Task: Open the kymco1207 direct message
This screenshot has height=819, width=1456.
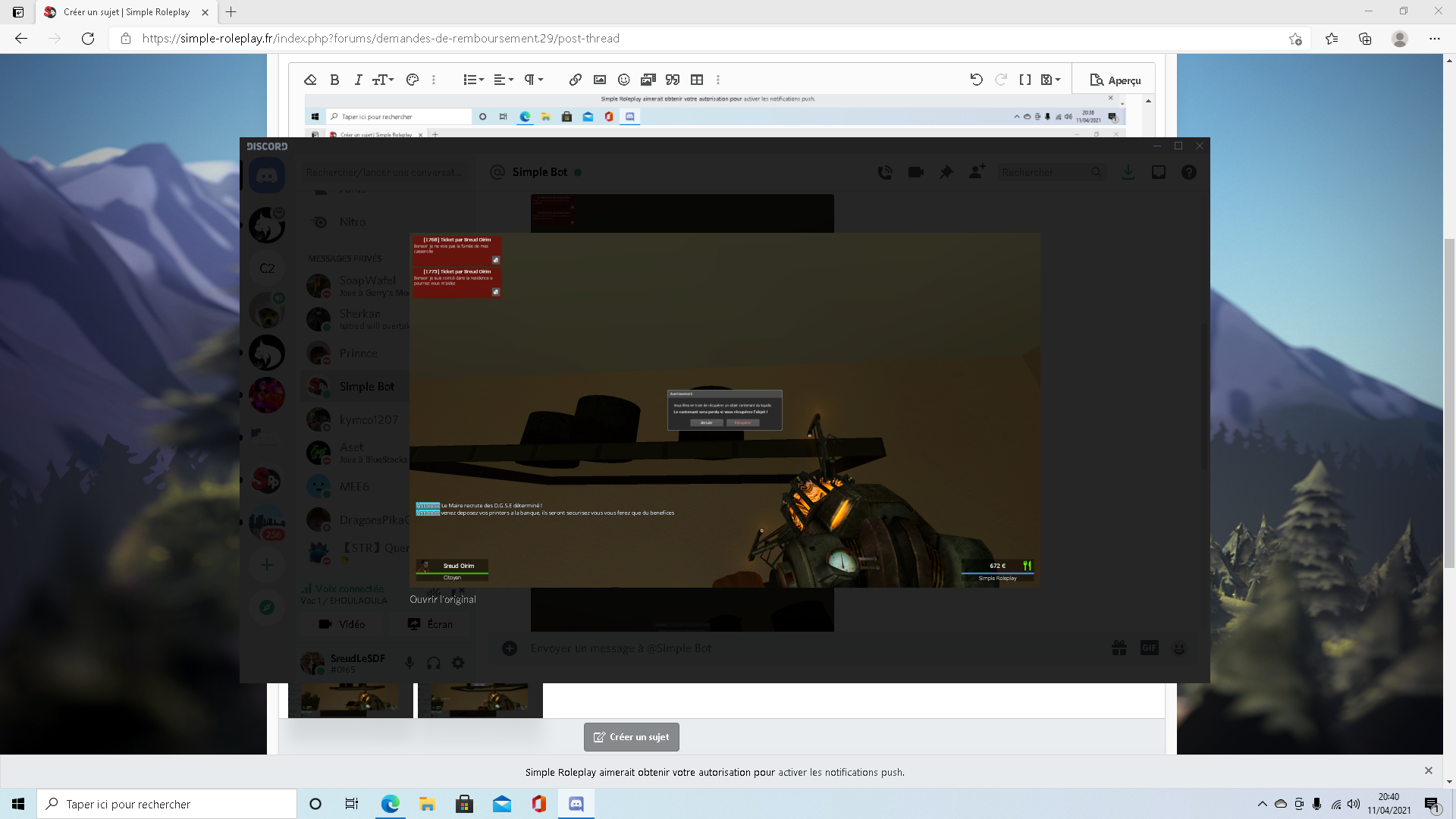Action: click(356, 420)
